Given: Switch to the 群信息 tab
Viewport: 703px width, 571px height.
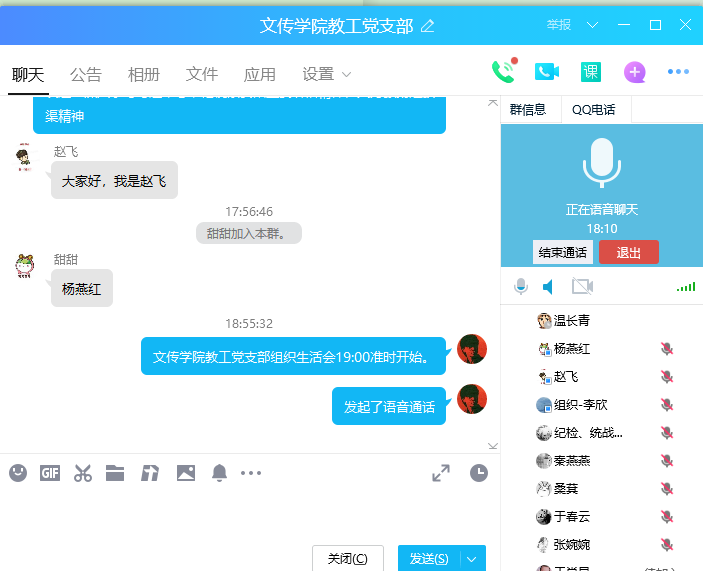Looking at the screenshot, I should click(528, 109).
